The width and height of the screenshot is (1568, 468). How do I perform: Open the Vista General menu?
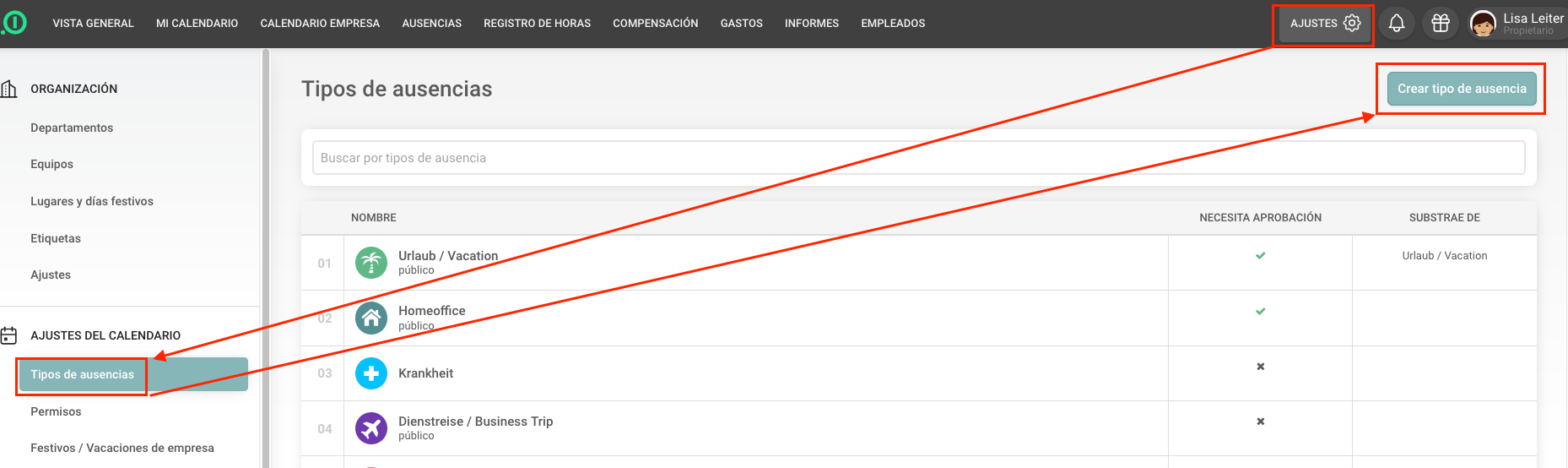tap(93, 23)
